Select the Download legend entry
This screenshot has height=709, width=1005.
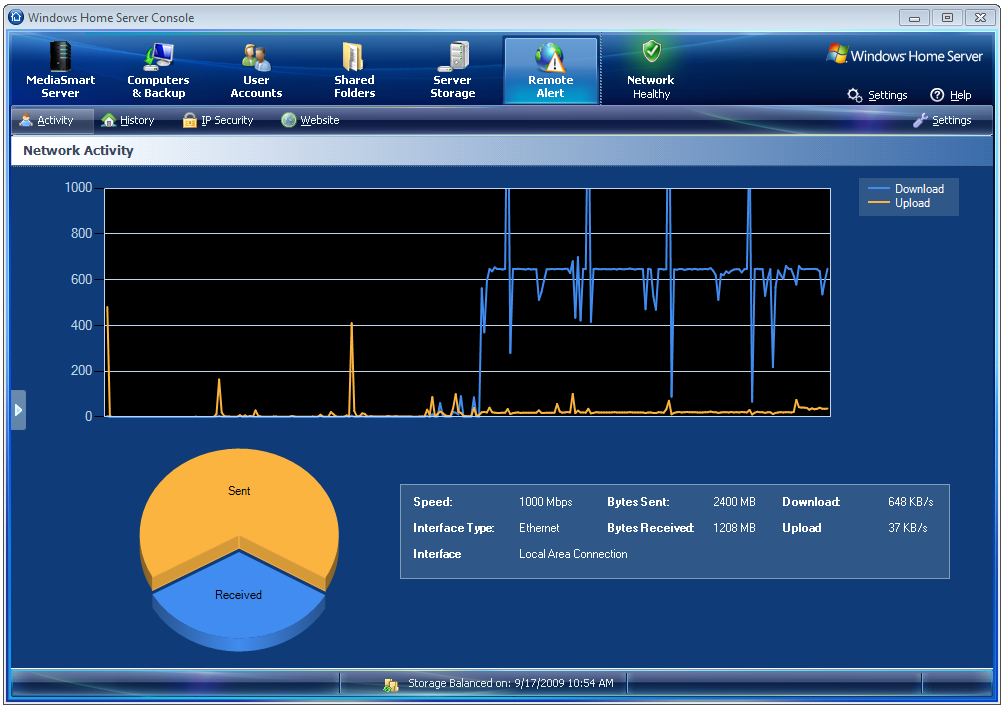[x=906, y=188]
